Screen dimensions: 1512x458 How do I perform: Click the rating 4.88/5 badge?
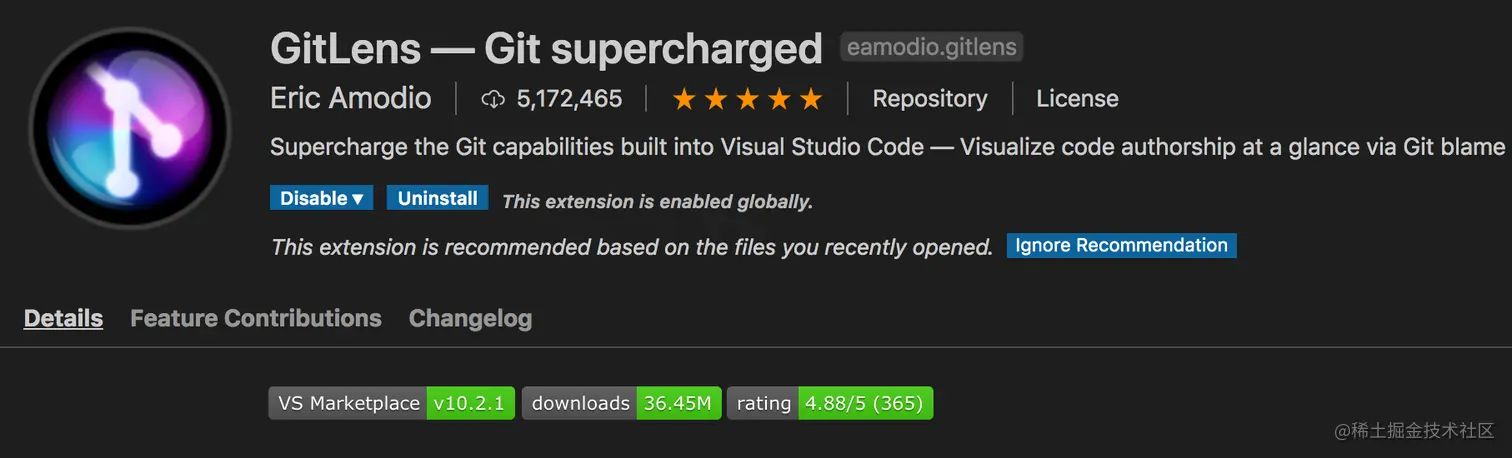point(830,403)
